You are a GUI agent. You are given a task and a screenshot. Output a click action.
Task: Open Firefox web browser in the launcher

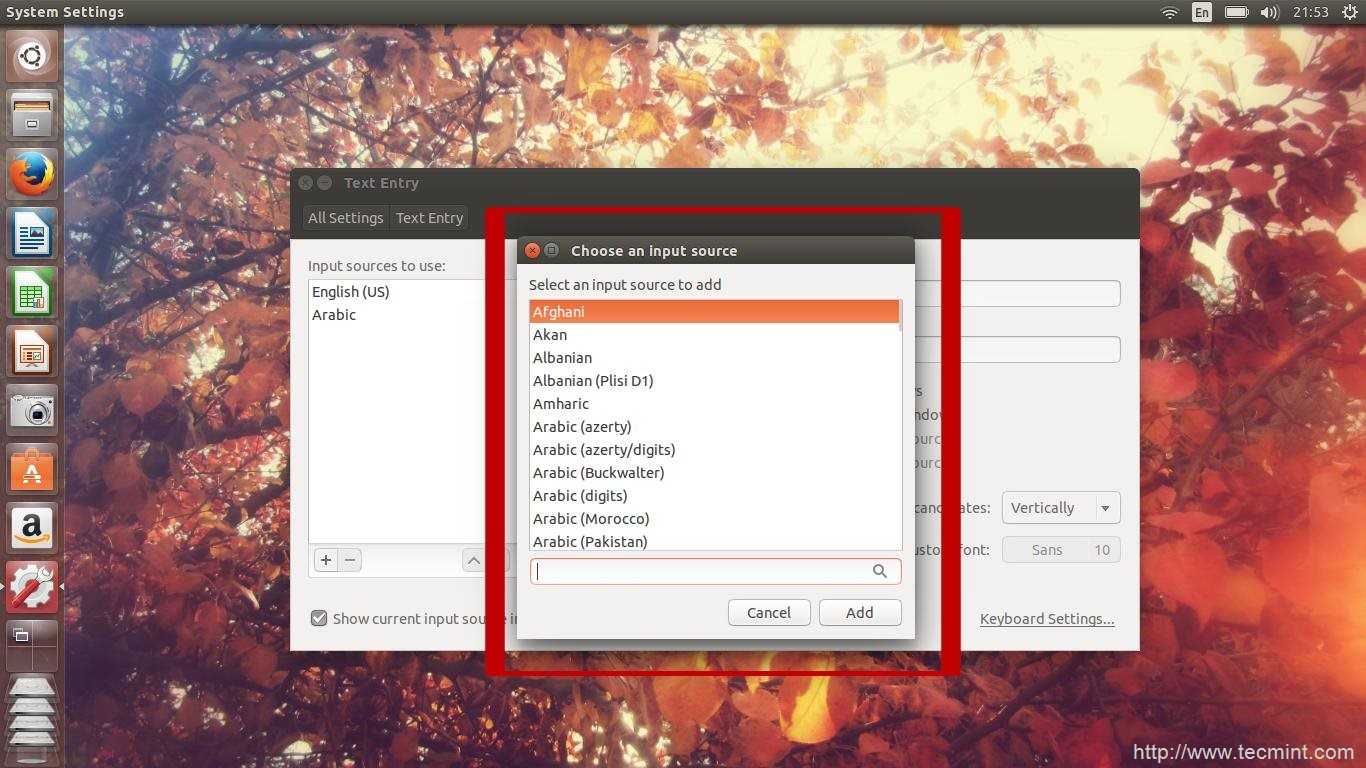[x=32, y=174]
